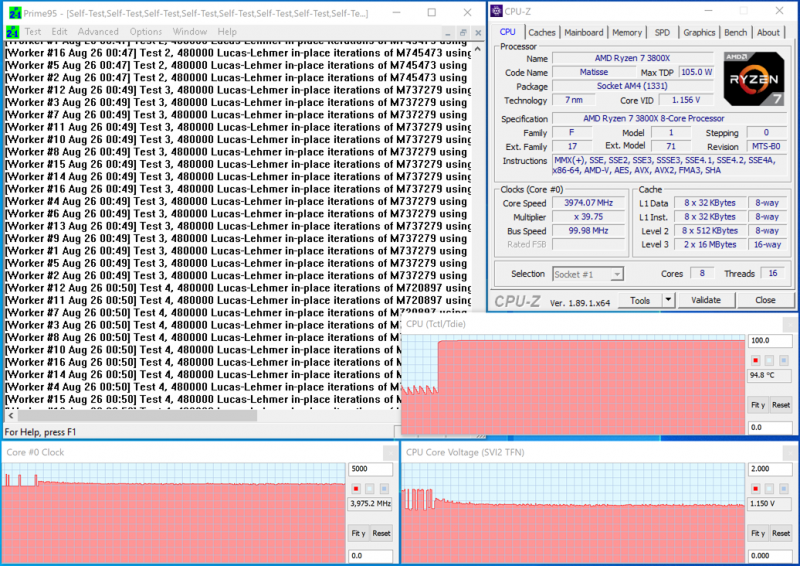Click 'For Help, press F1' in Prime95 status bar

40,432
